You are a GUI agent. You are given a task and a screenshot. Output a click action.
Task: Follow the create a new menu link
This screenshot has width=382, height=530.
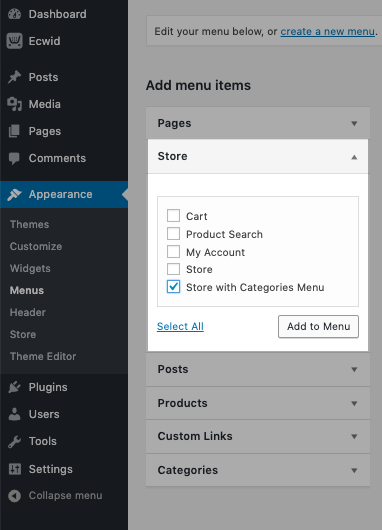328,31
